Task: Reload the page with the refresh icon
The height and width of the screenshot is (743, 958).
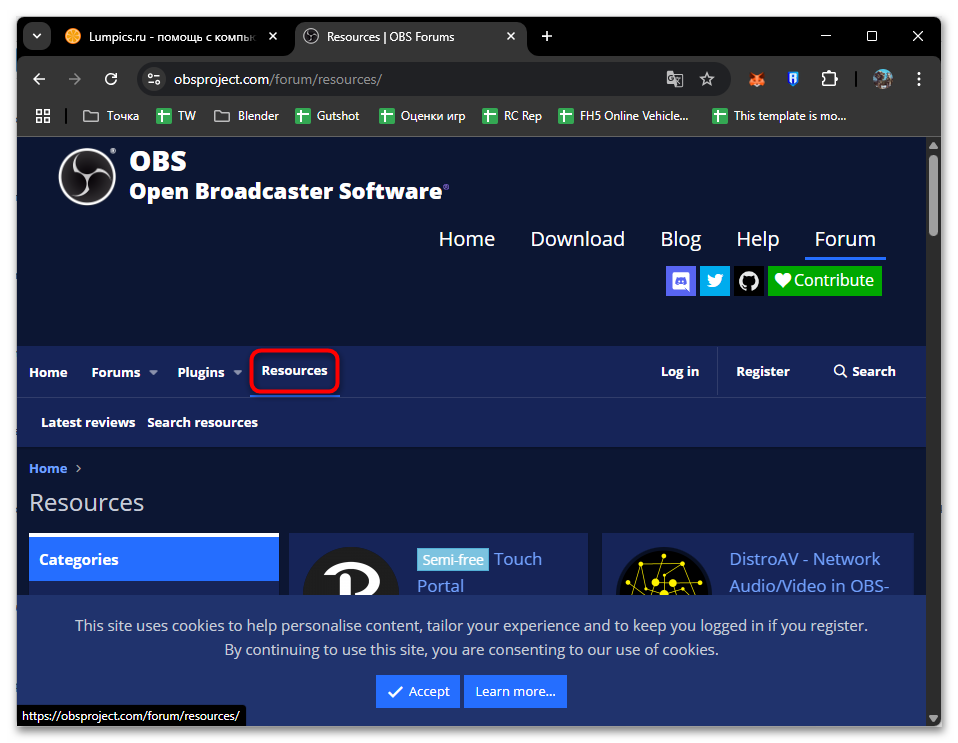Action: (x=111, y=79)
